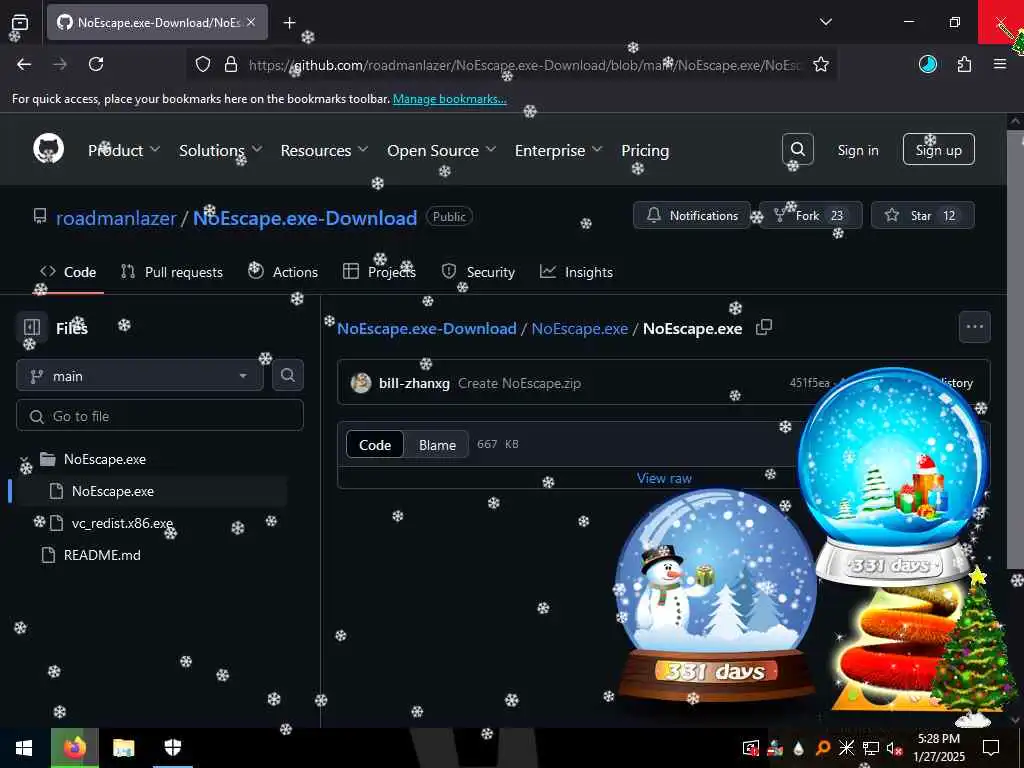Open the Projects tab
The width and height of the screenshot is (1024, 768).
click(x=379, y=272)
